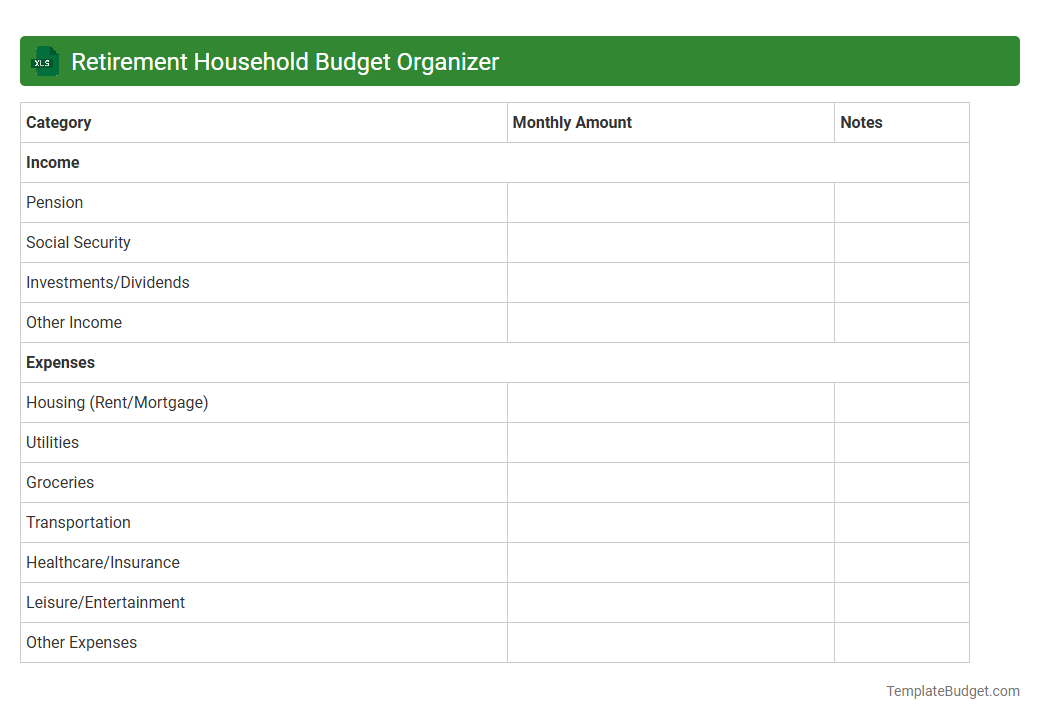Screen dimensions: 1040x720
Task: Select the Housing (Rent/Mortgage) label
Action: [117, 402]
